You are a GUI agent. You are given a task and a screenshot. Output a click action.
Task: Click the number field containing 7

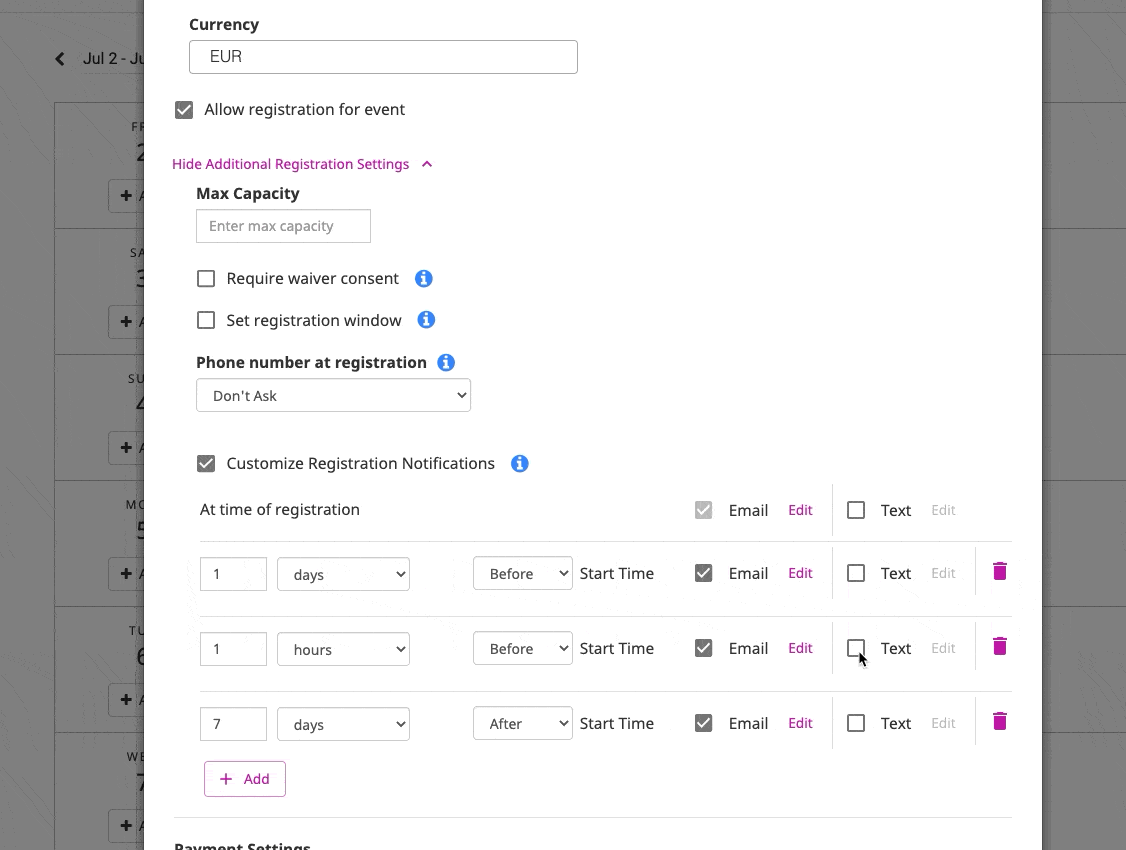[233, 724]
